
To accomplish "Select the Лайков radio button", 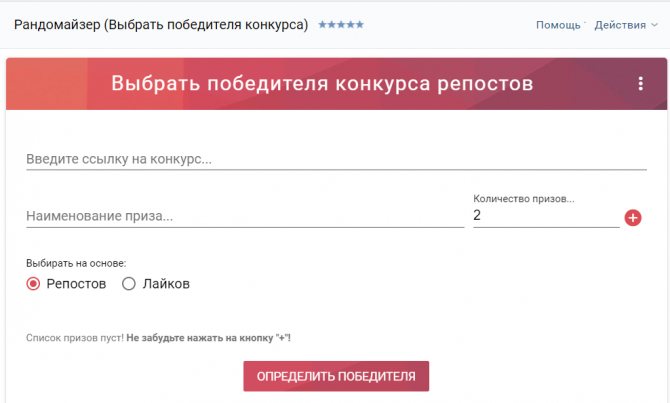I will tap(129, 284).
